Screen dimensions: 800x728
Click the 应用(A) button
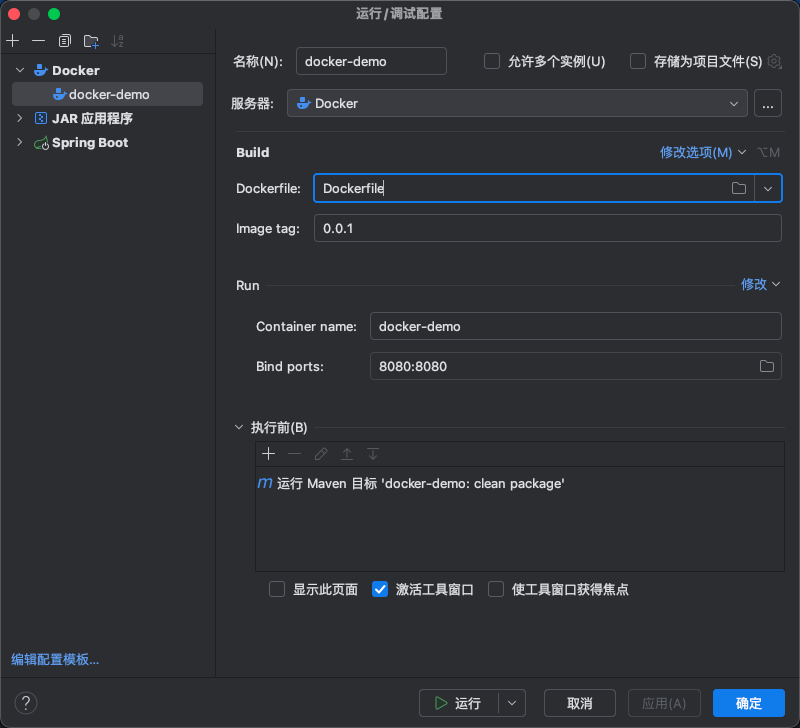664,703
